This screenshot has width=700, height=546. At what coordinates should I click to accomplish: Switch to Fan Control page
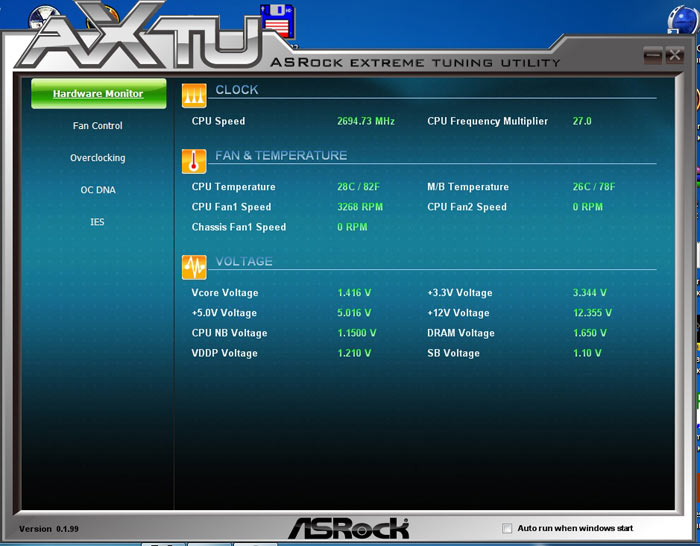click(98, 126)
